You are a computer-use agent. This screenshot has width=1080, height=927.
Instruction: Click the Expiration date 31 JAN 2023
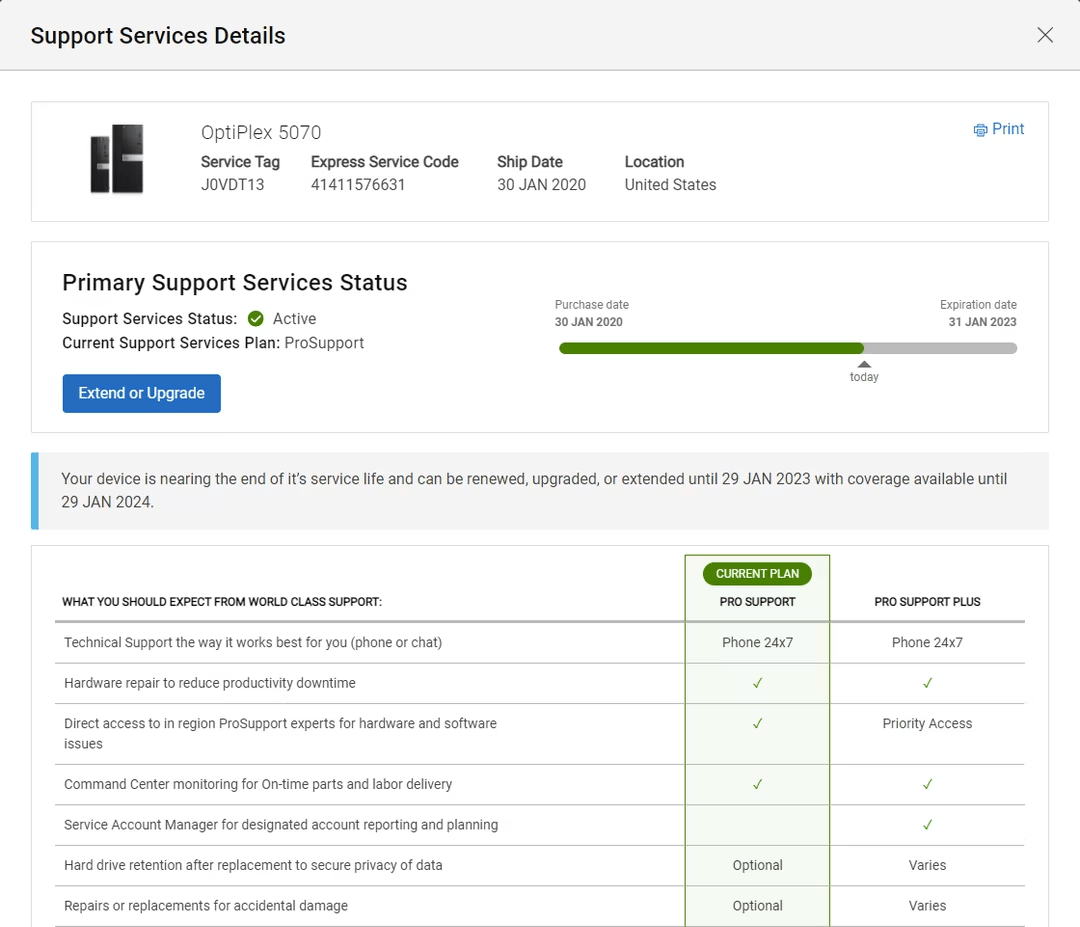click(x=982, y=322)
